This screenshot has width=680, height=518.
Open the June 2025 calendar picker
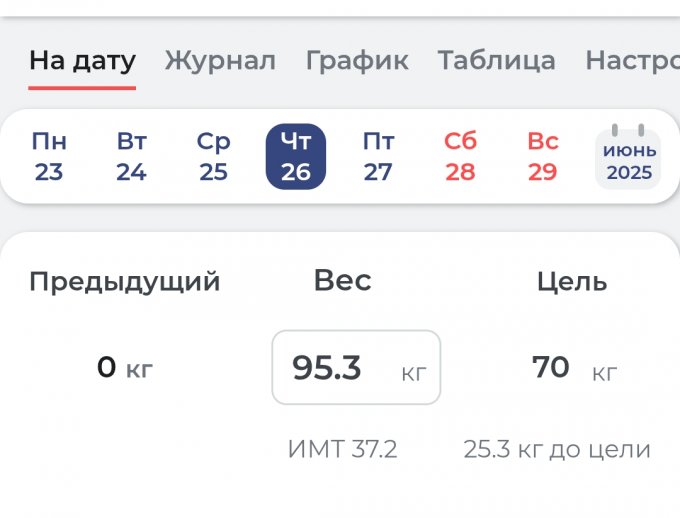coord(628,158)
